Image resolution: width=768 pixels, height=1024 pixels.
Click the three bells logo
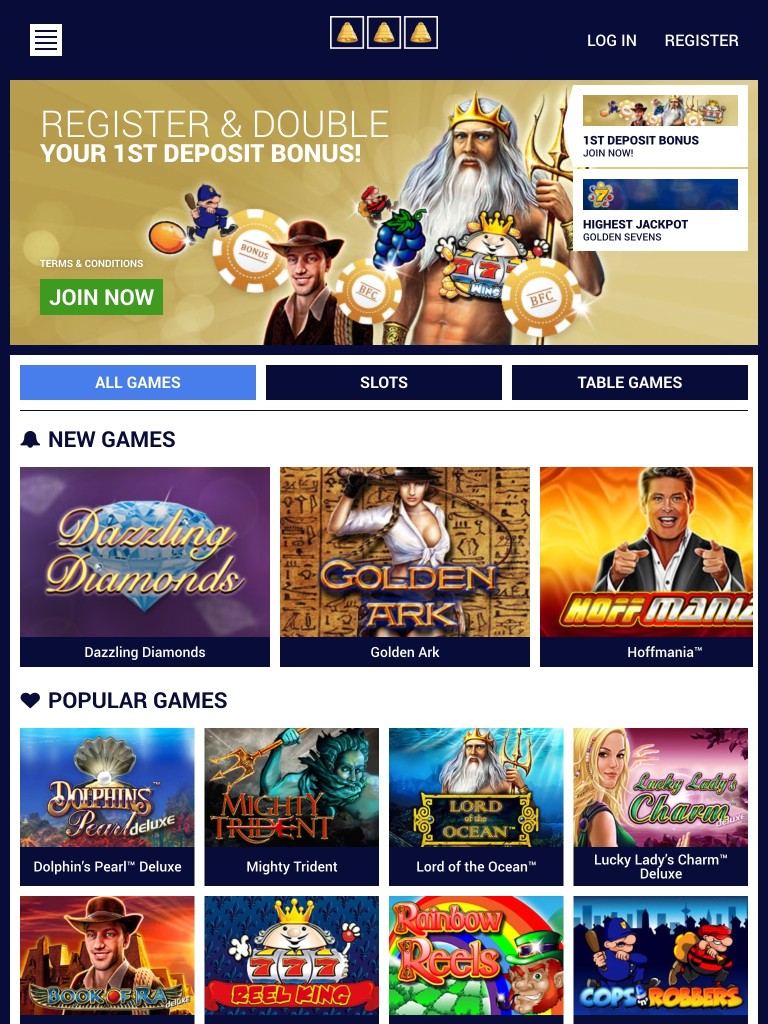click(384, 33)
